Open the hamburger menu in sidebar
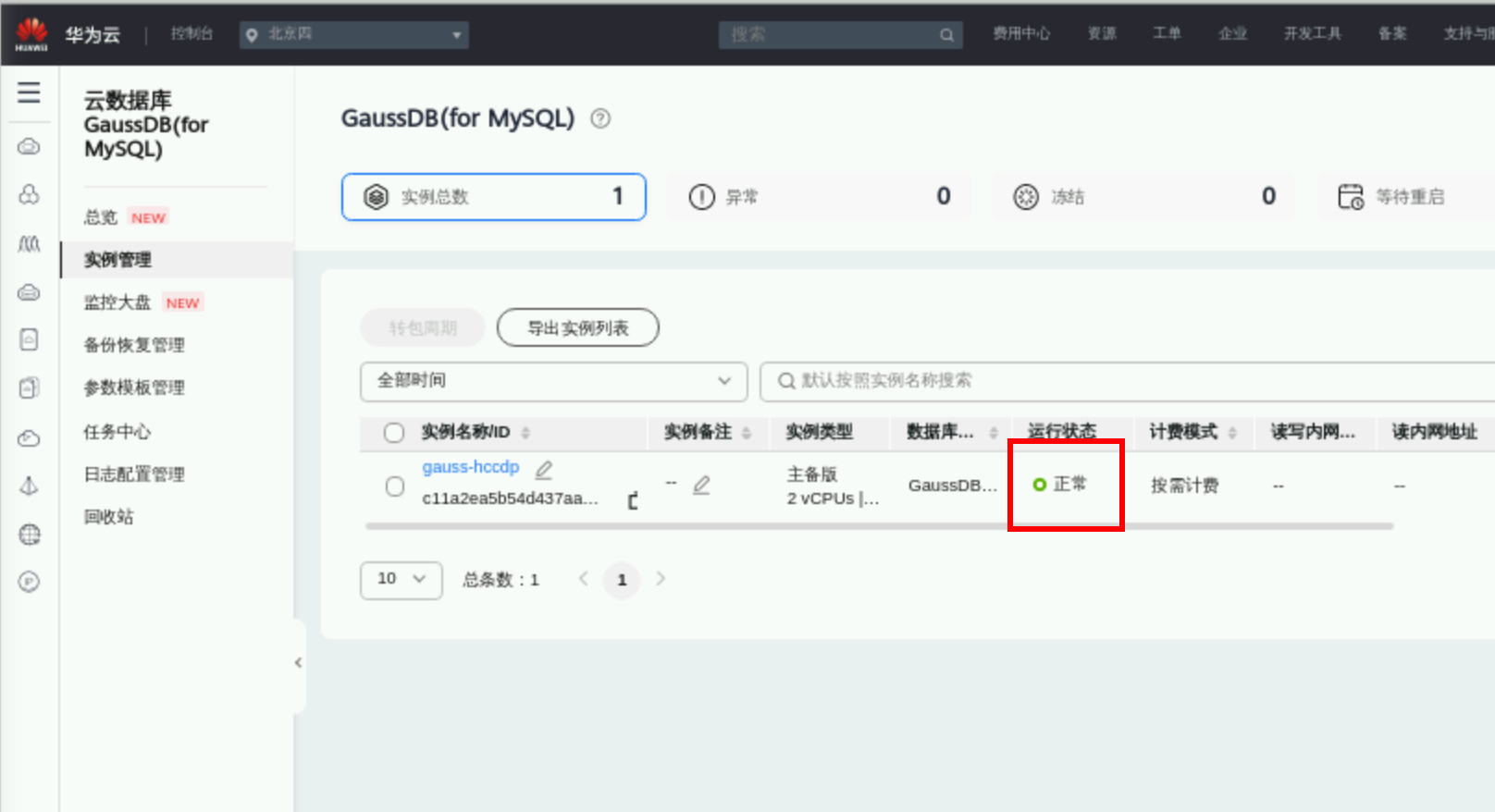 [29, 92]
